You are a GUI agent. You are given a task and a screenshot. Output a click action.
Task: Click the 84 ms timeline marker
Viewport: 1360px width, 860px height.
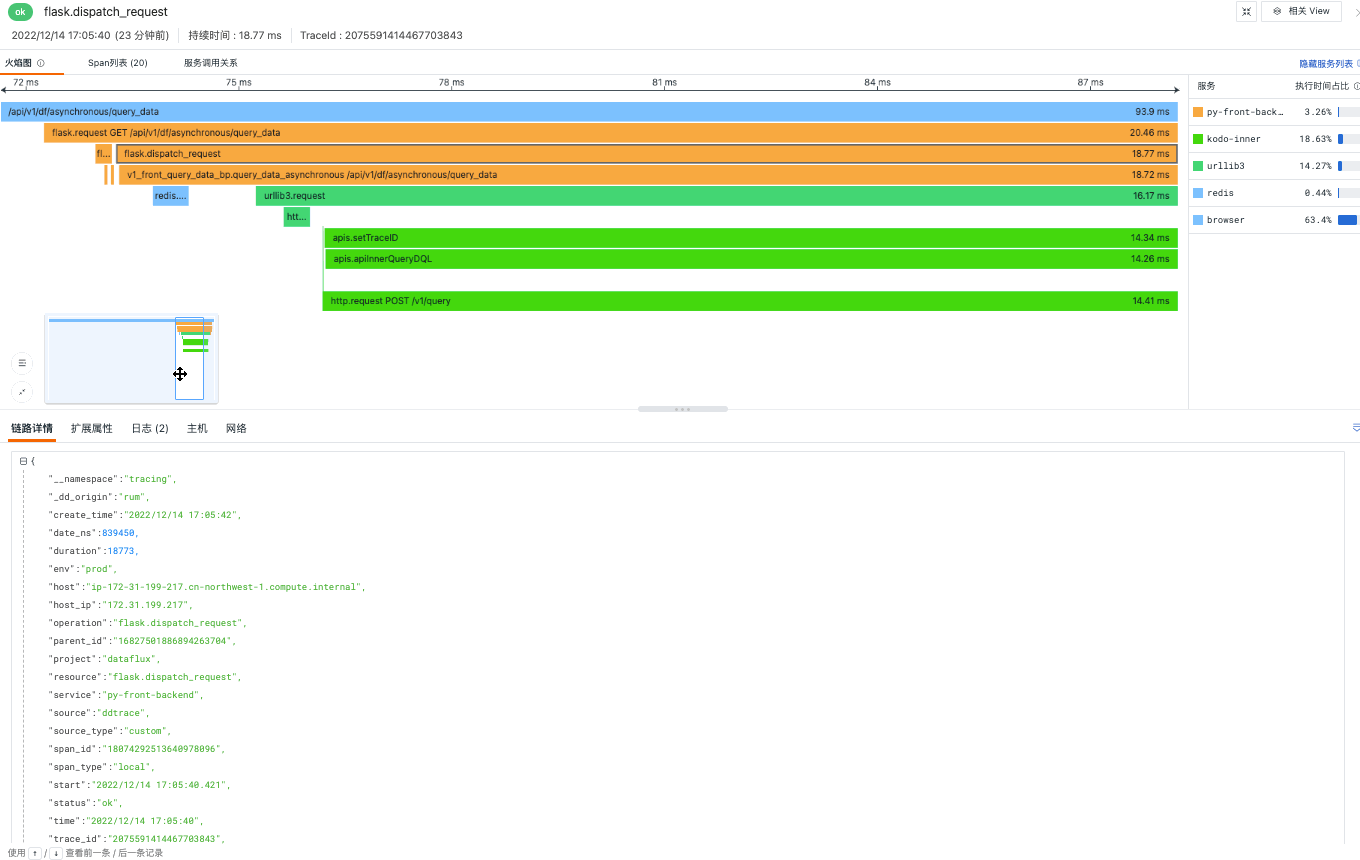click(877, 82)
